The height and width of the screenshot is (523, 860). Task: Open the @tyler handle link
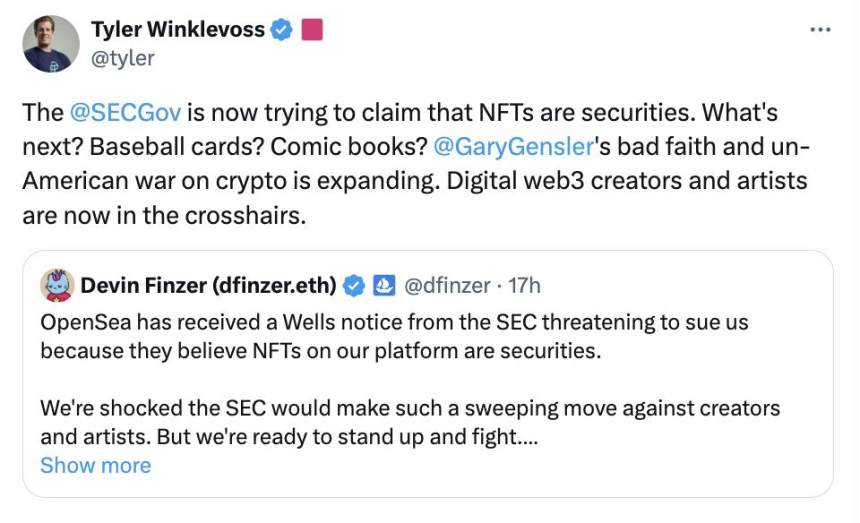[x=122, y=58]
